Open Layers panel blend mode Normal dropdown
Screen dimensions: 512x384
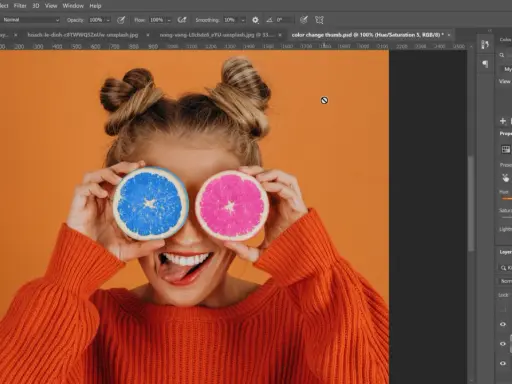pyautogui.click(x=505, y=281)
